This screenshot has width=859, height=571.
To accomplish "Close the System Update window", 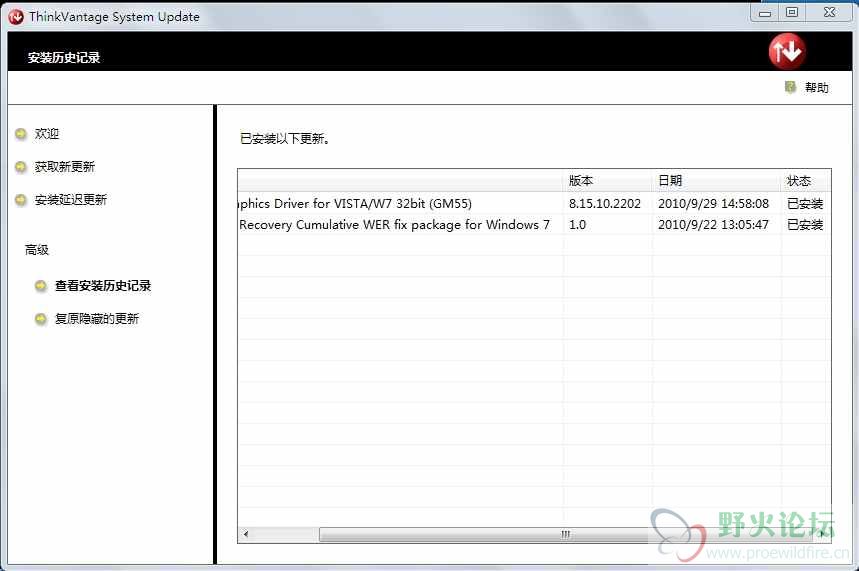I will tap(829, 13).
